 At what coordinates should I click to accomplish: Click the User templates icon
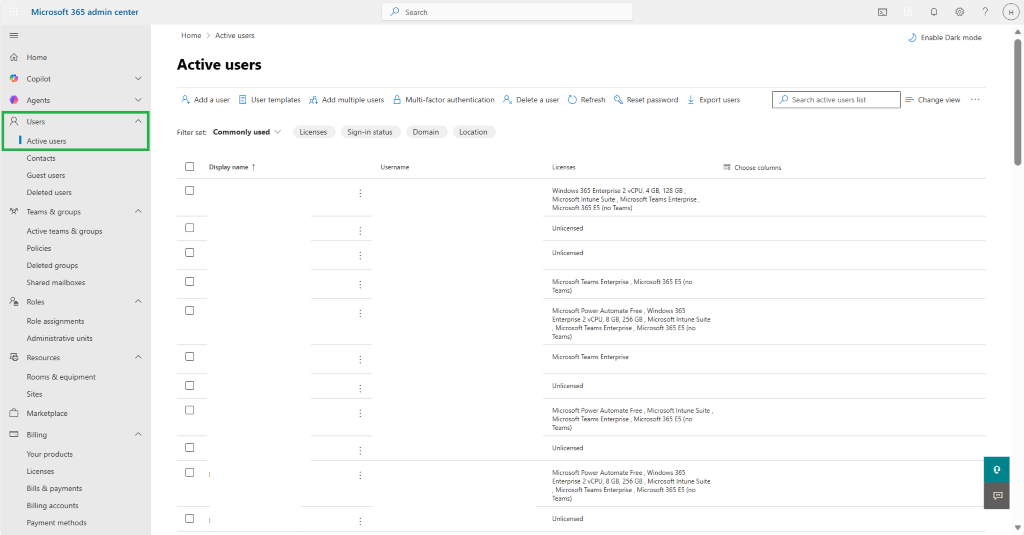[x=242, y=99]
